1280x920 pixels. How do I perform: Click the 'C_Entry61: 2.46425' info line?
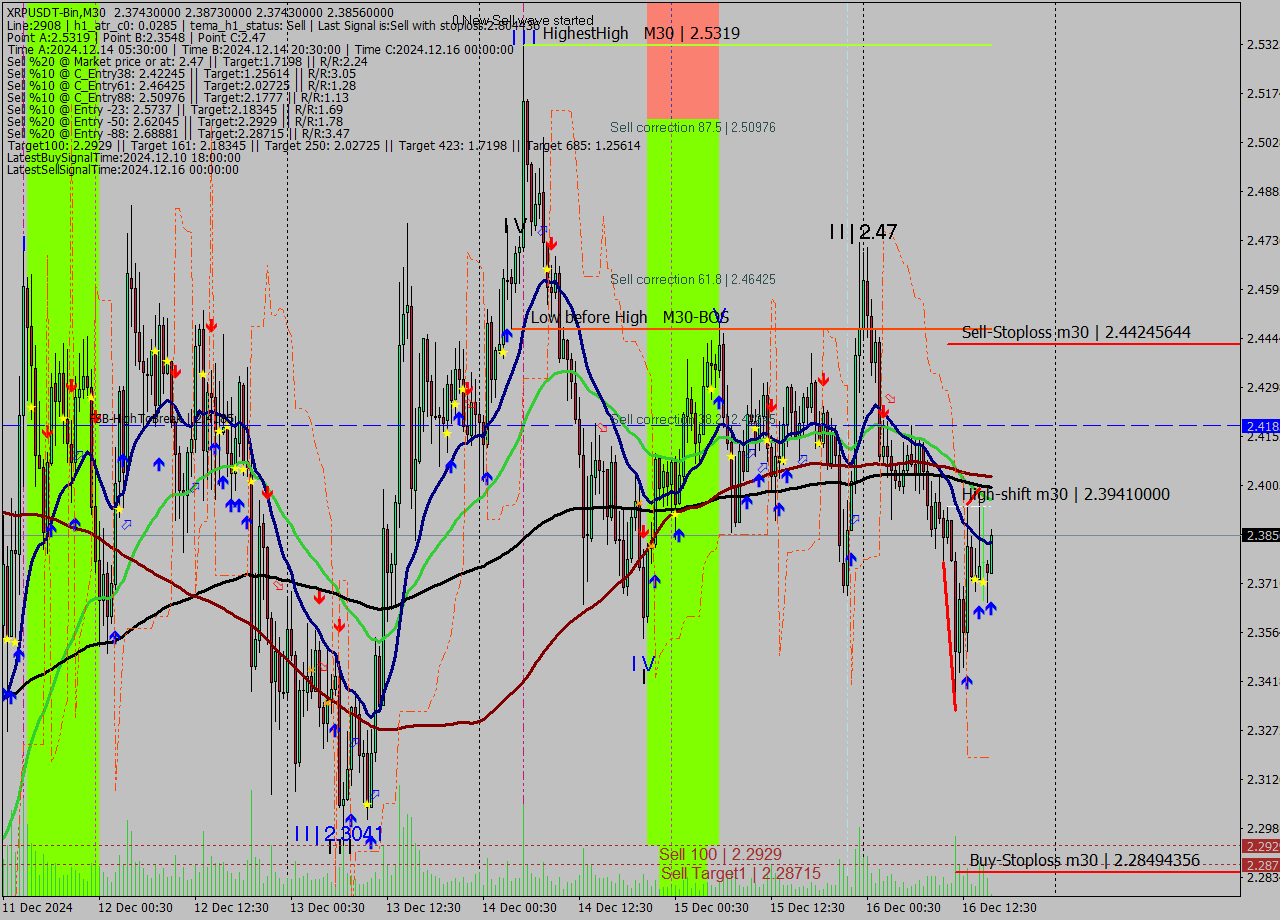[181, 85]
